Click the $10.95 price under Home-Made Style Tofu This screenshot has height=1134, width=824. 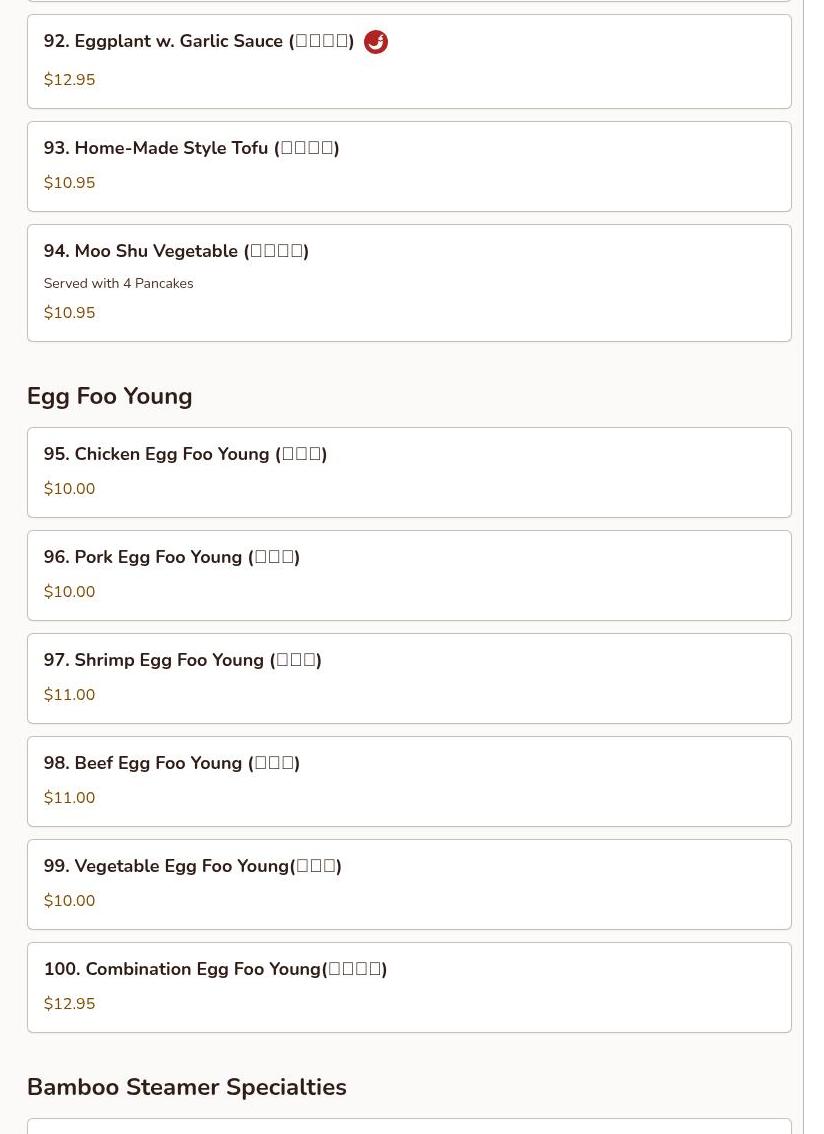tap(69, 182)
